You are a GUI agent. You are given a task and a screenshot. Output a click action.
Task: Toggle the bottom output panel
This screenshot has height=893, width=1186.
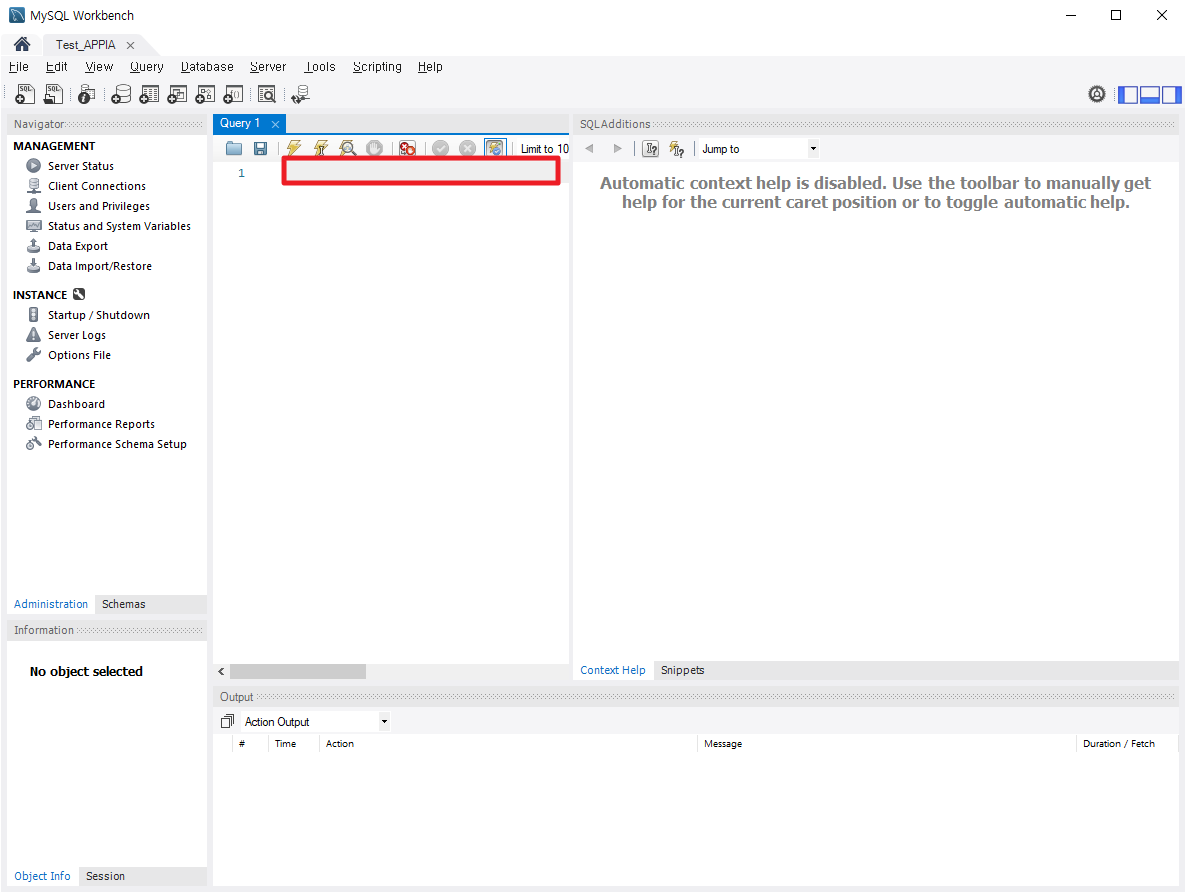pyautogui.click(x=1150, y=95)
